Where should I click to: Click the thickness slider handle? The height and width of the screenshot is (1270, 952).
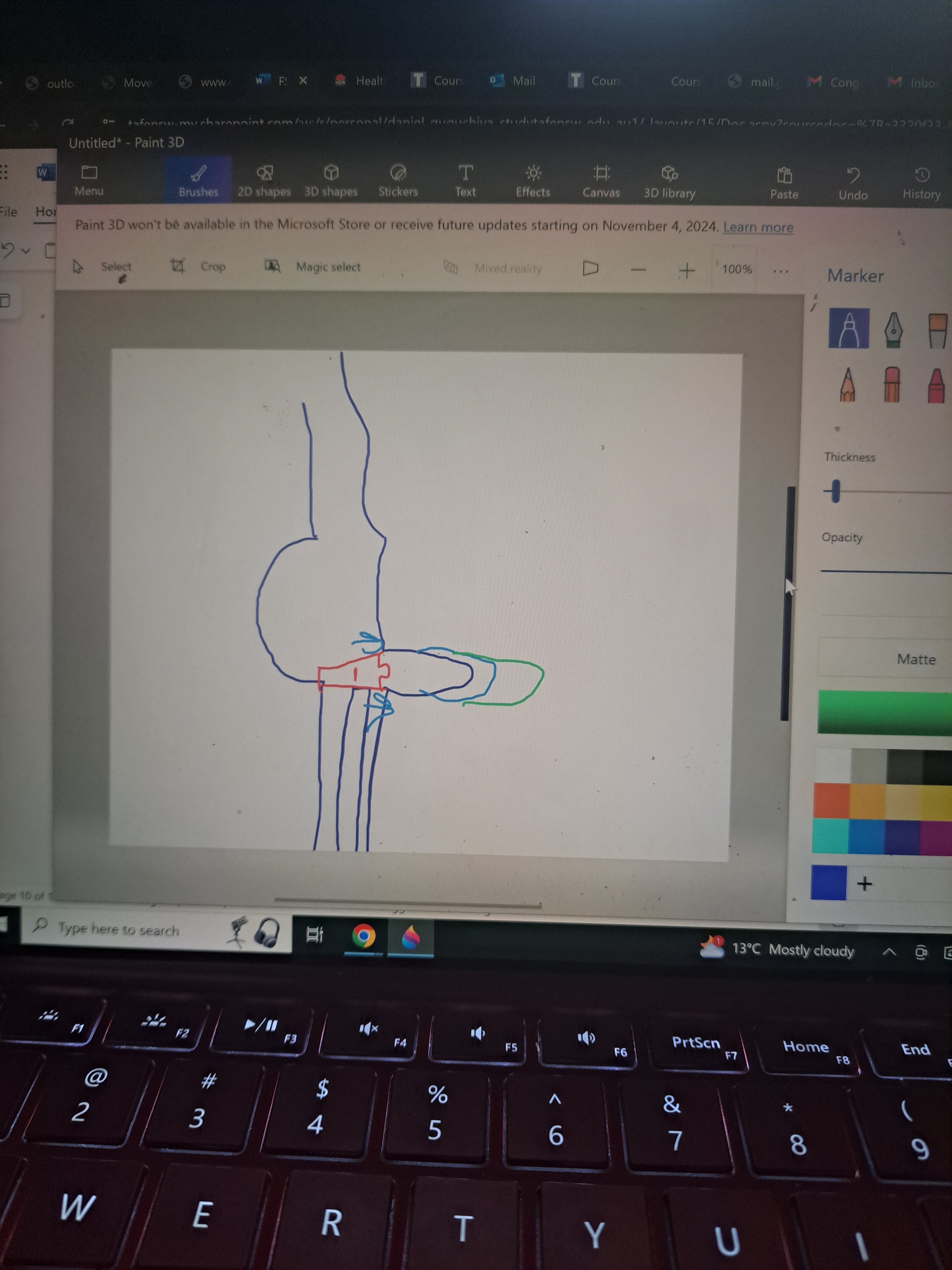click(x=836, y=491)
